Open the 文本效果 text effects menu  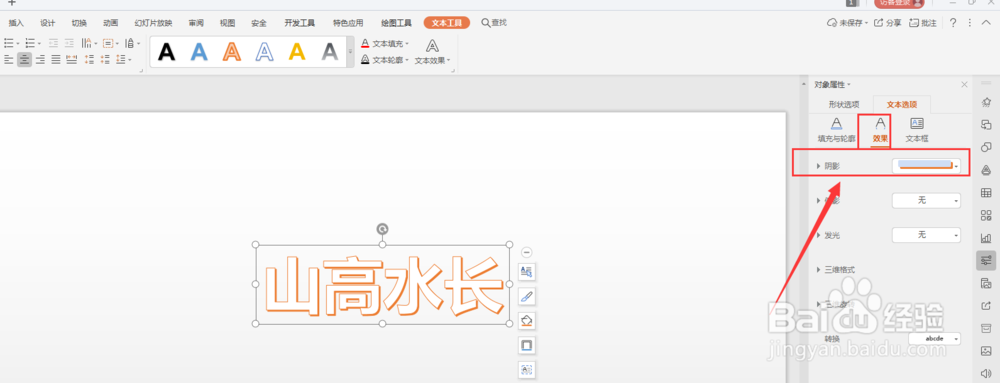[x=432, y=52]
